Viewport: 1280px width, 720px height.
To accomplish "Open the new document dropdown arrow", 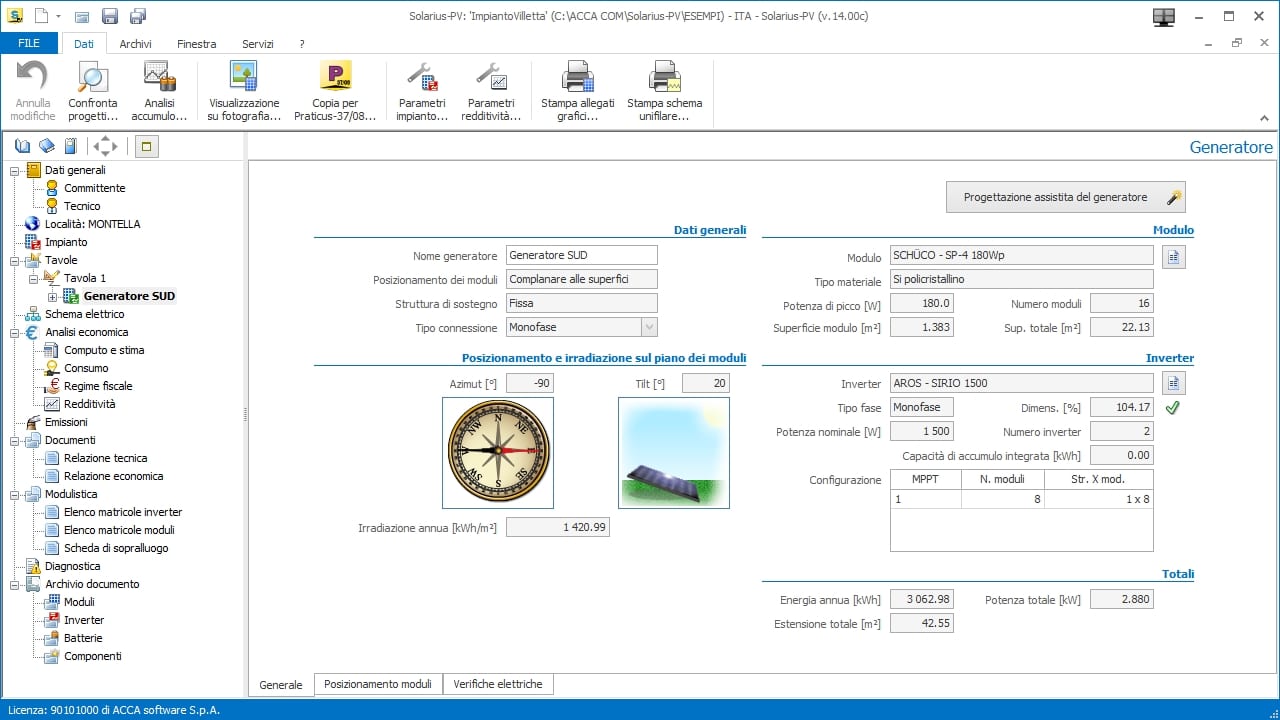I will point(59,16).
